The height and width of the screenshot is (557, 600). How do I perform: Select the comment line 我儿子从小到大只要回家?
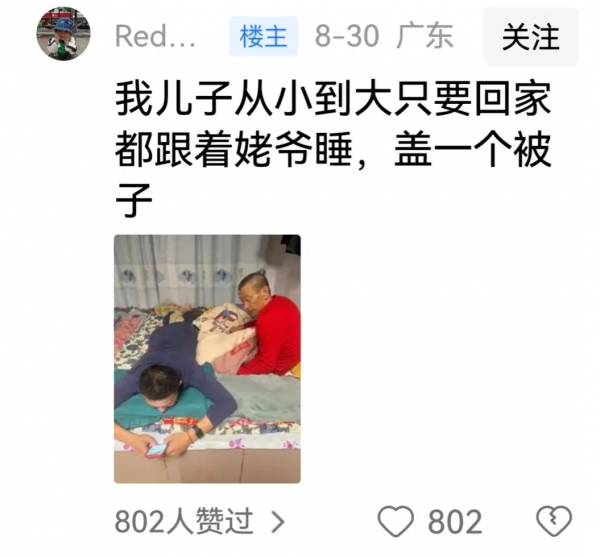(333, 99)
